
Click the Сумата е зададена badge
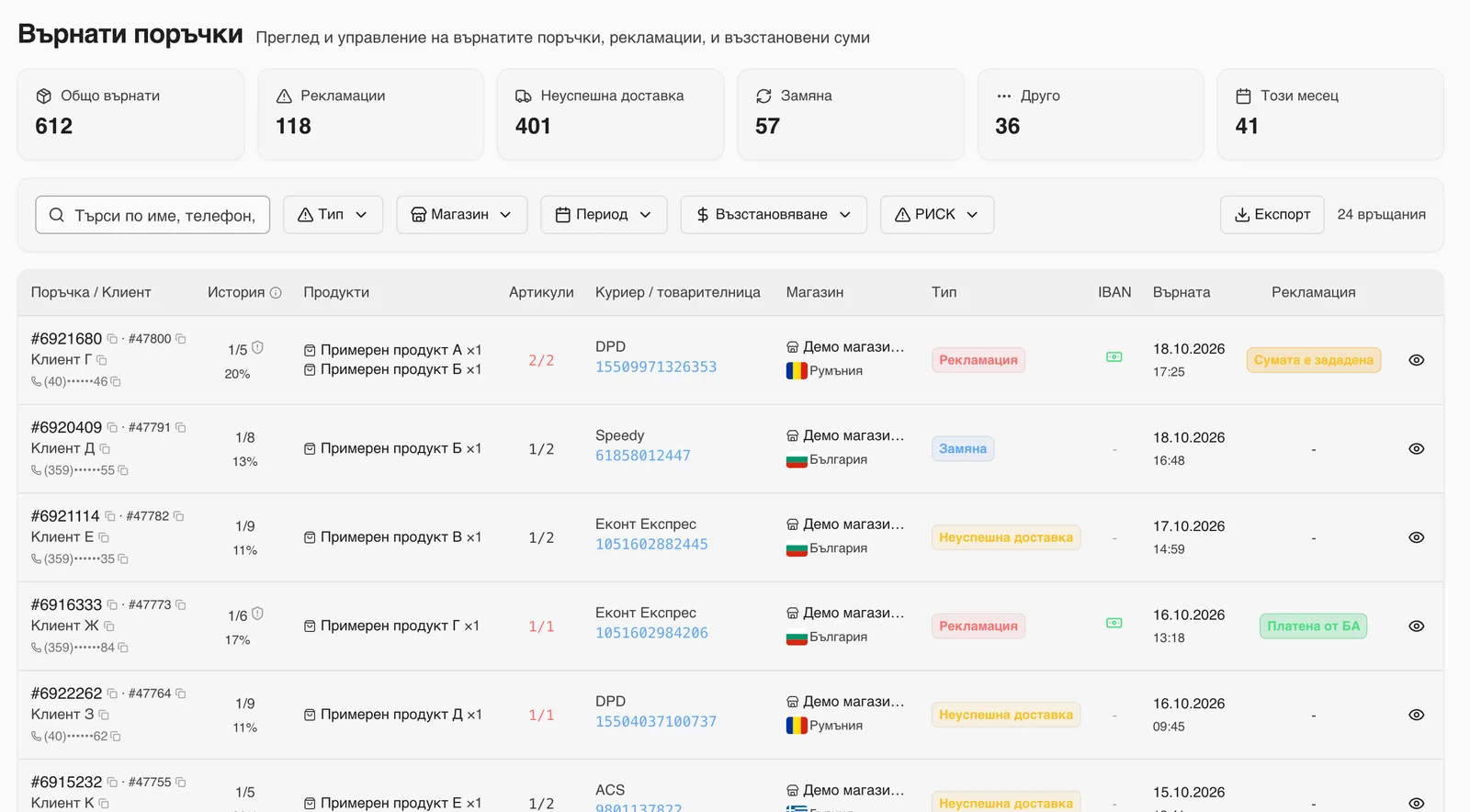pos(1314,360)
